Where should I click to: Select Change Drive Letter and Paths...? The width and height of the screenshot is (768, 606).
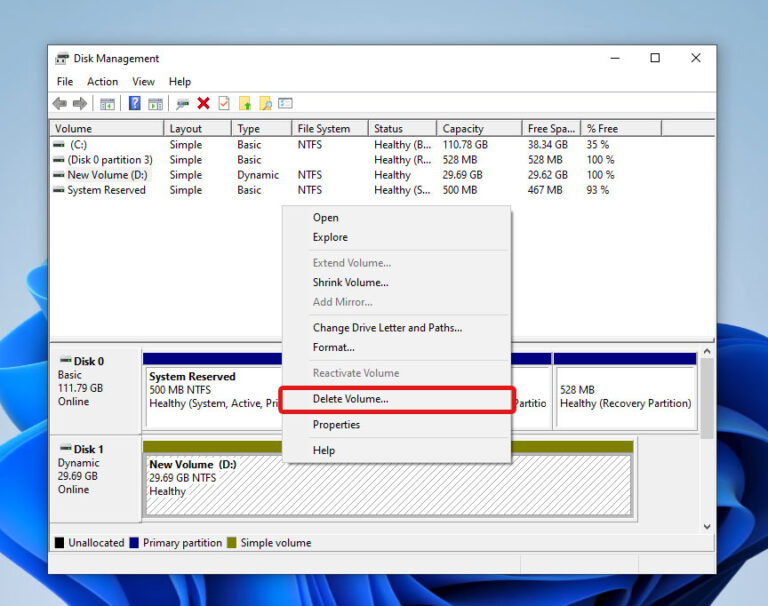pyautogui.click(x=387, y=328)
